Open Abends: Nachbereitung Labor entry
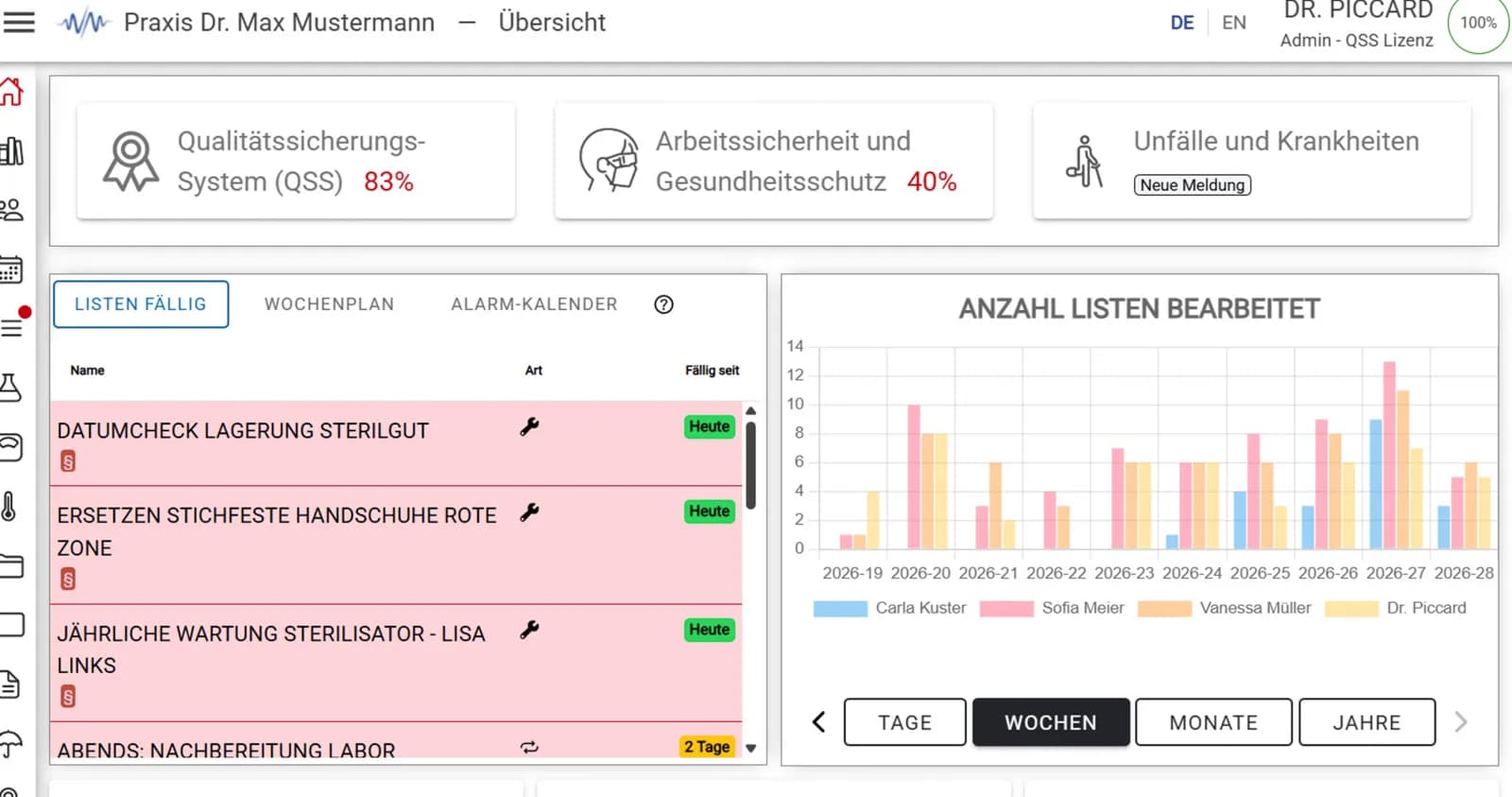 point(396,742)
